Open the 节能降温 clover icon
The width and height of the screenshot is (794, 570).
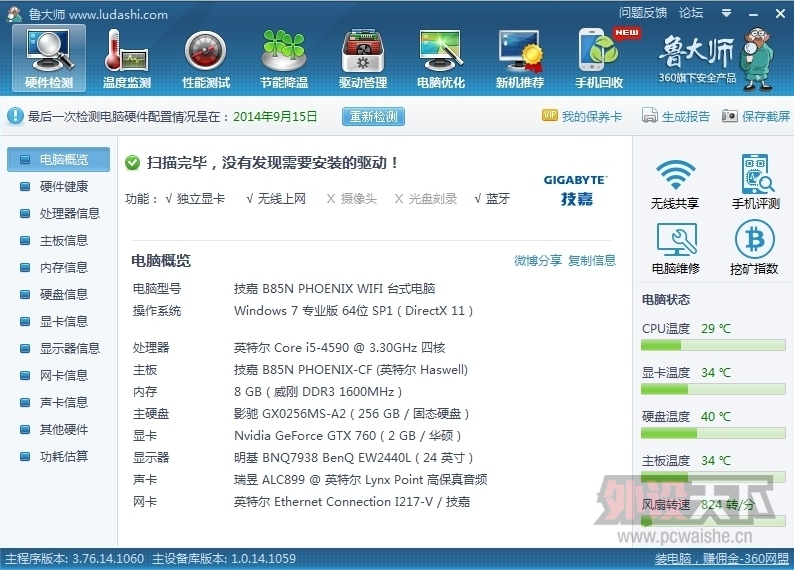(x=284, y=58)
